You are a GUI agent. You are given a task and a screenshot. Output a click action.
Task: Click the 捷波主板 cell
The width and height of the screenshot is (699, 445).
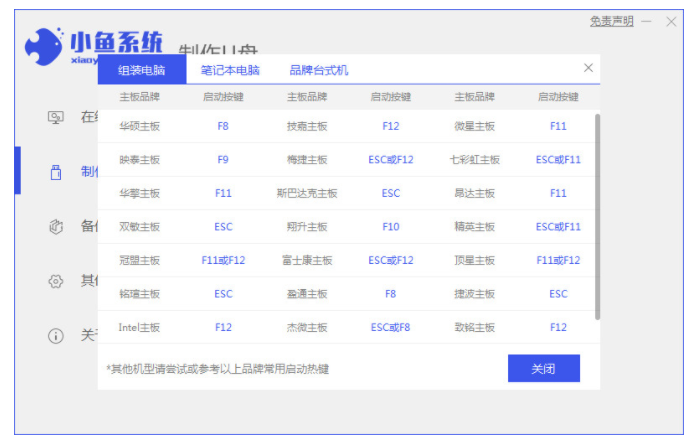[475, 294]
